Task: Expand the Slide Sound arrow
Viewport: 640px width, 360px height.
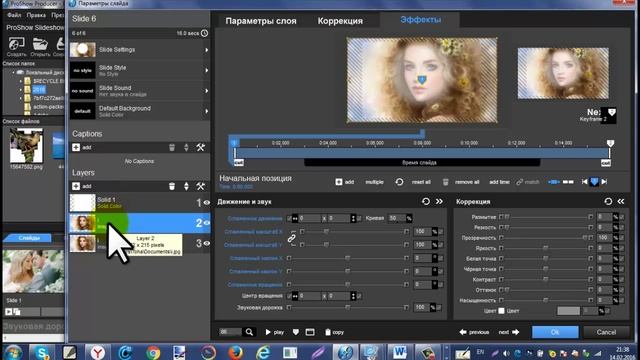Action: (x=207, y=91)
